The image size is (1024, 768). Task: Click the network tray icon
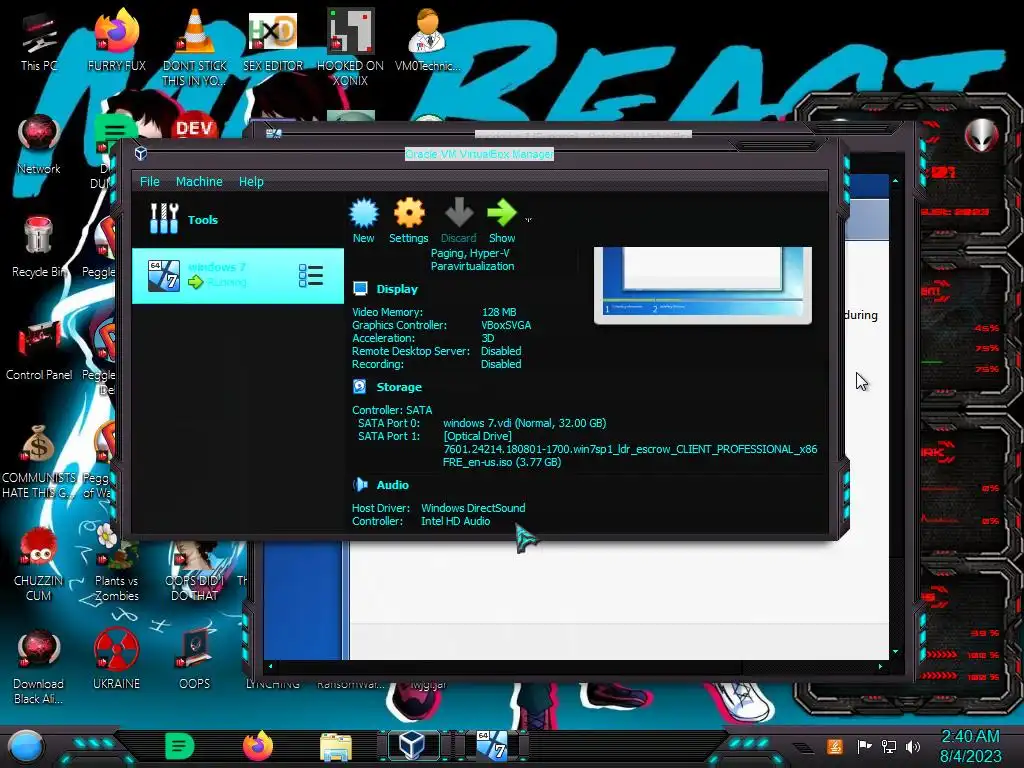point(888,746)
